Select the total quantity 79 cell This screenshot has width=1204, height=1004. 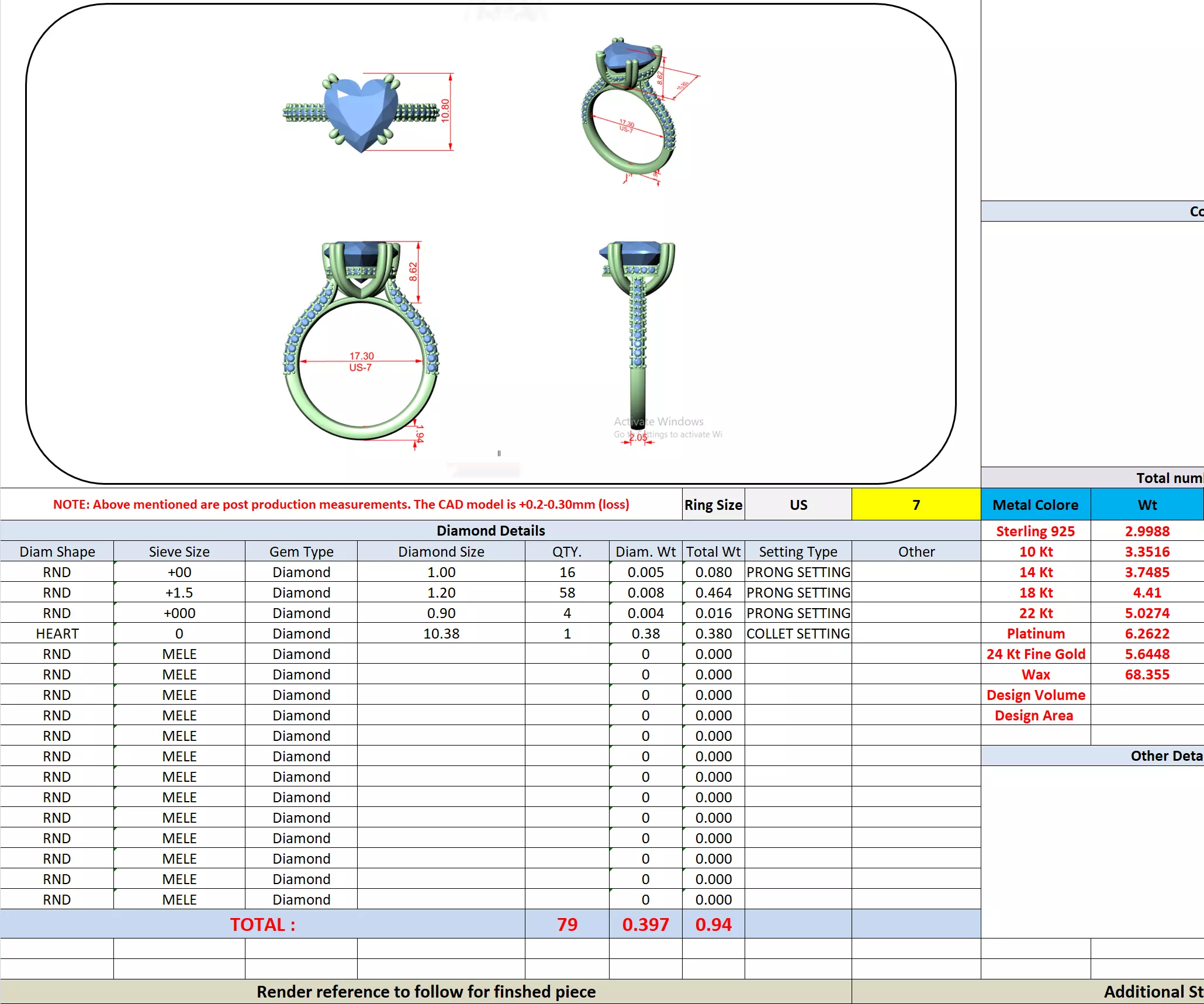[x=567, y=924]
